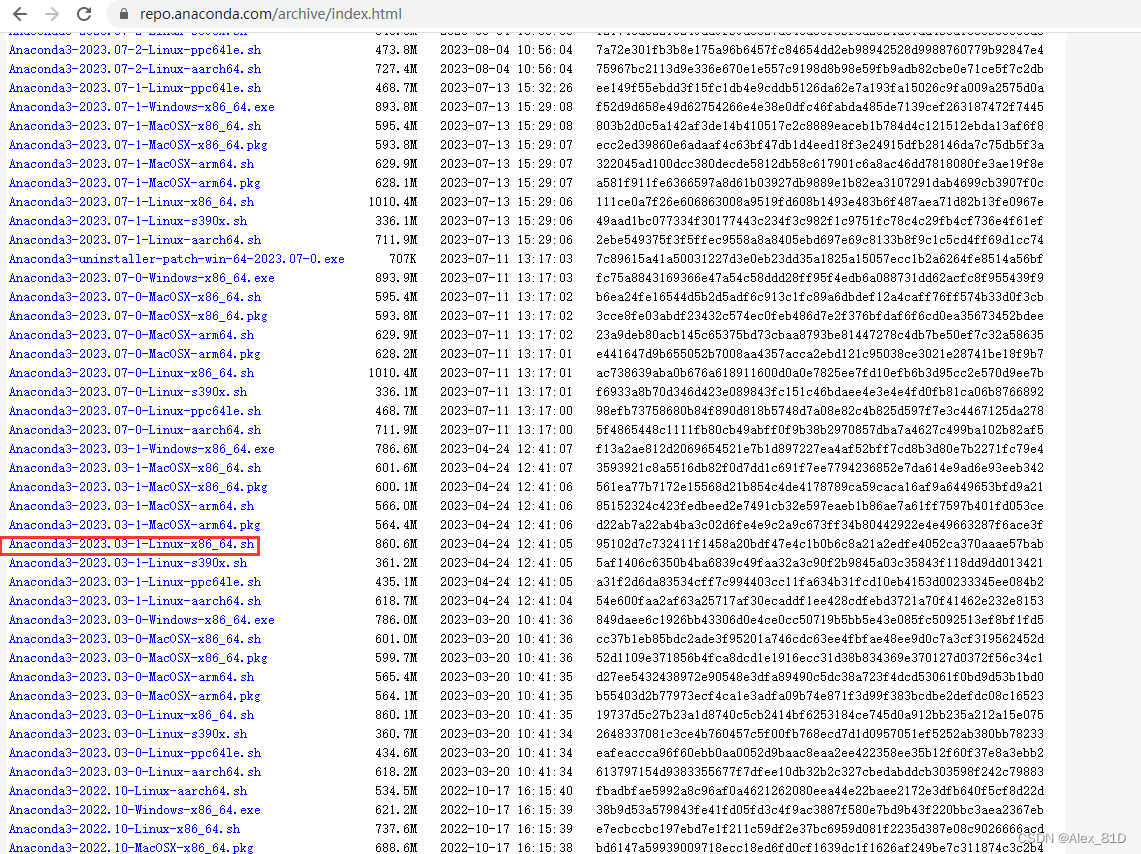Download Anaconda3-2023.03-1-MacOSX-arm64.pkg
Image resolution: width=1141 pixels, height=854 pixels.
pyautogui.click(x=135, y=524)
